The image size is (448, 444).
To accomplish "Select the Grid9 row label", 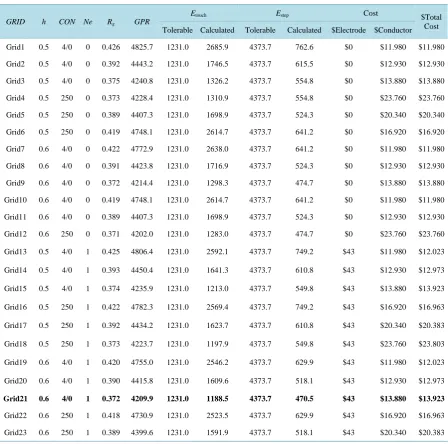I will (15, 183).
